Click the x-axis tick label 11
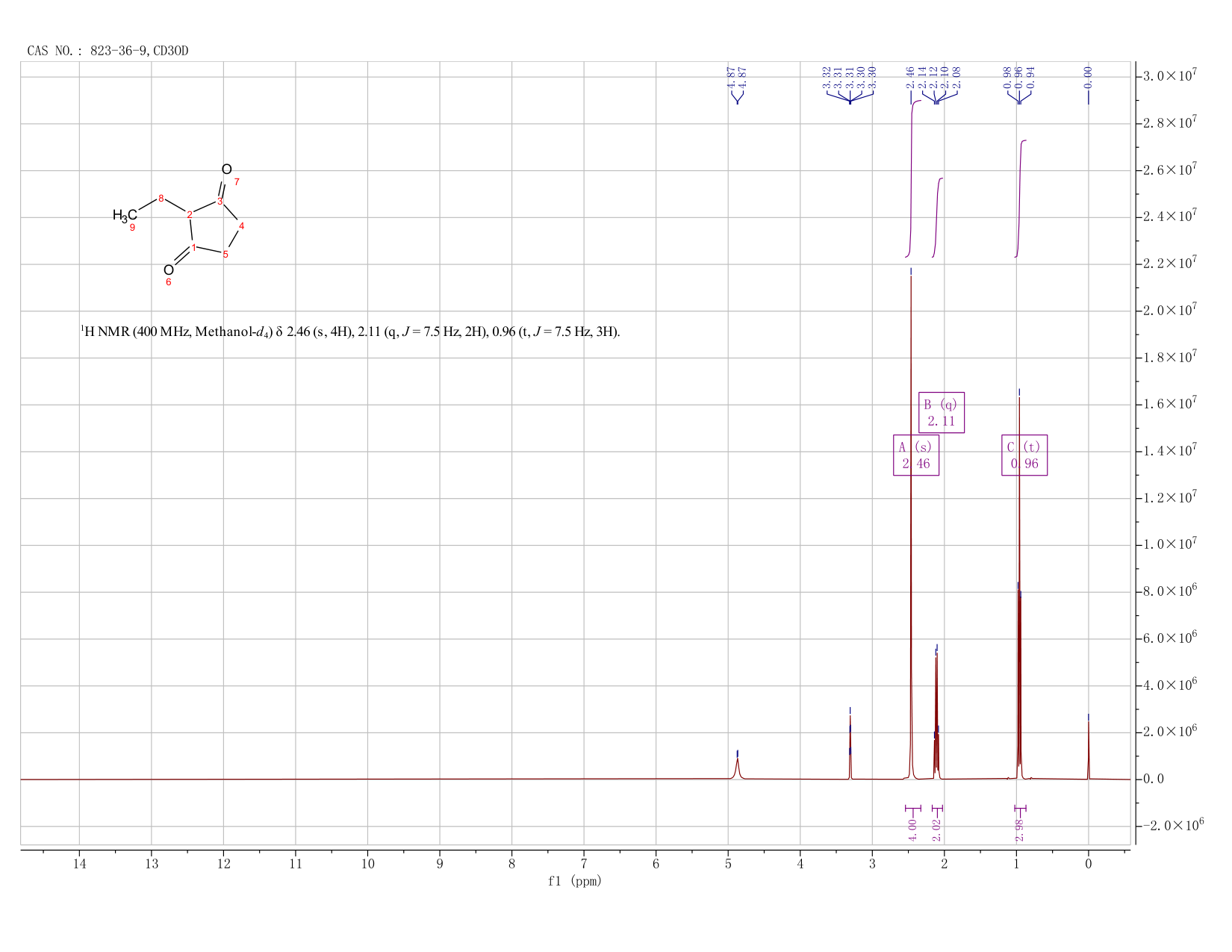This screenshot has height=952, width=1232. coord(296,865)
